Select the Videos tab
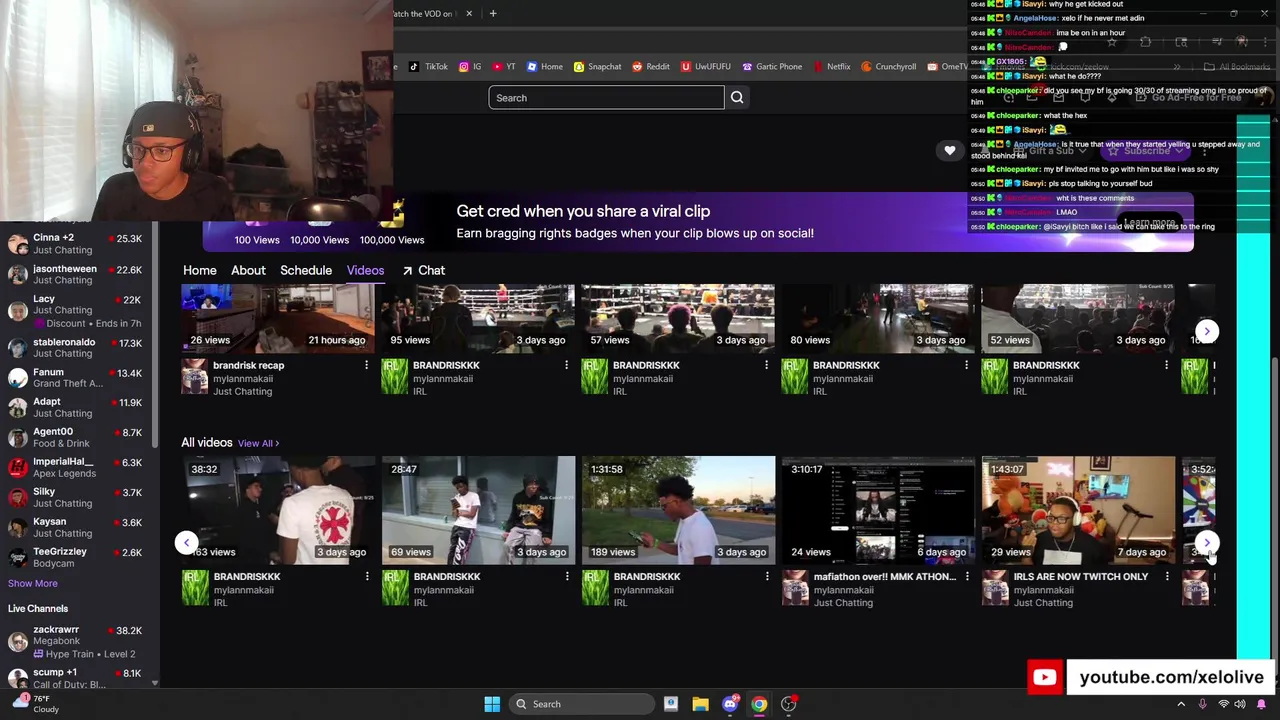 [365, 271]
